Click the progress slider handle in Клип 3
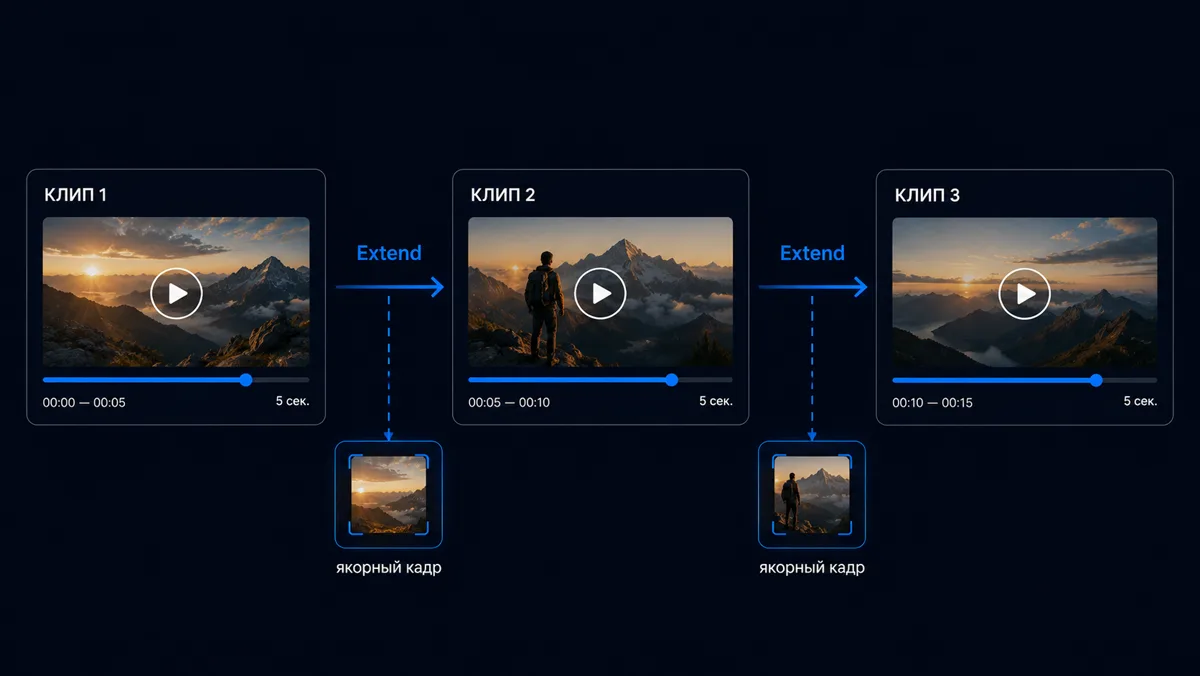 tap(1096, 380)
